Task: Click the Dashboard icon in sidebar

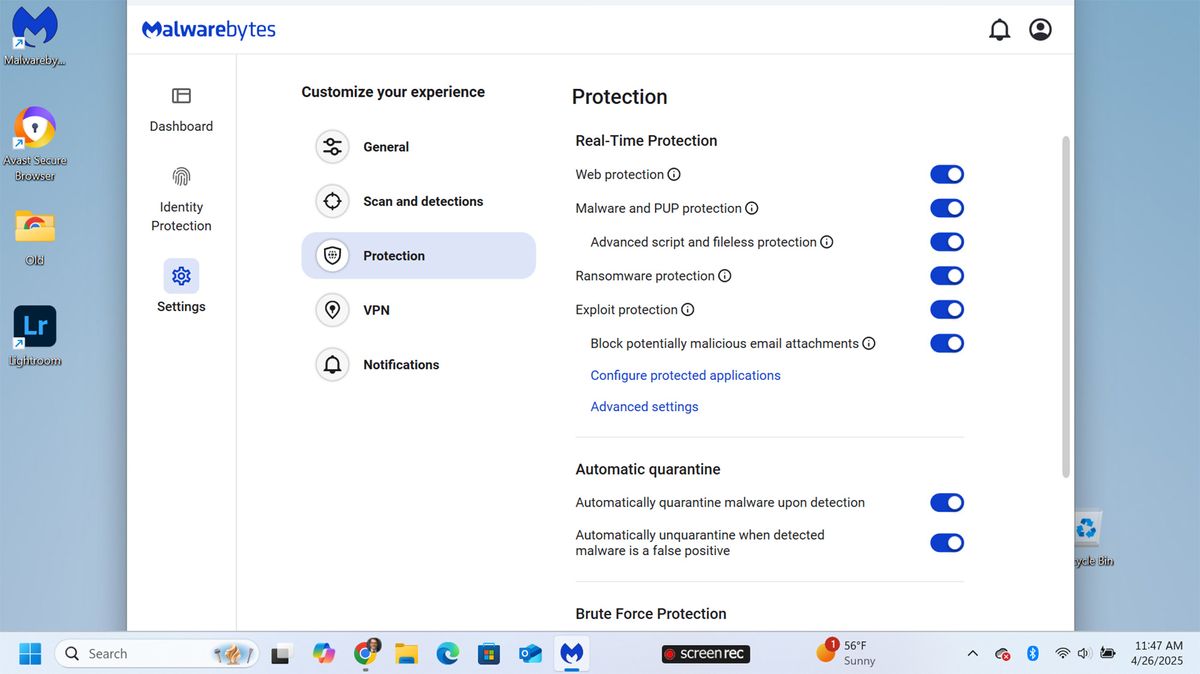Action: tap(181, 96)
